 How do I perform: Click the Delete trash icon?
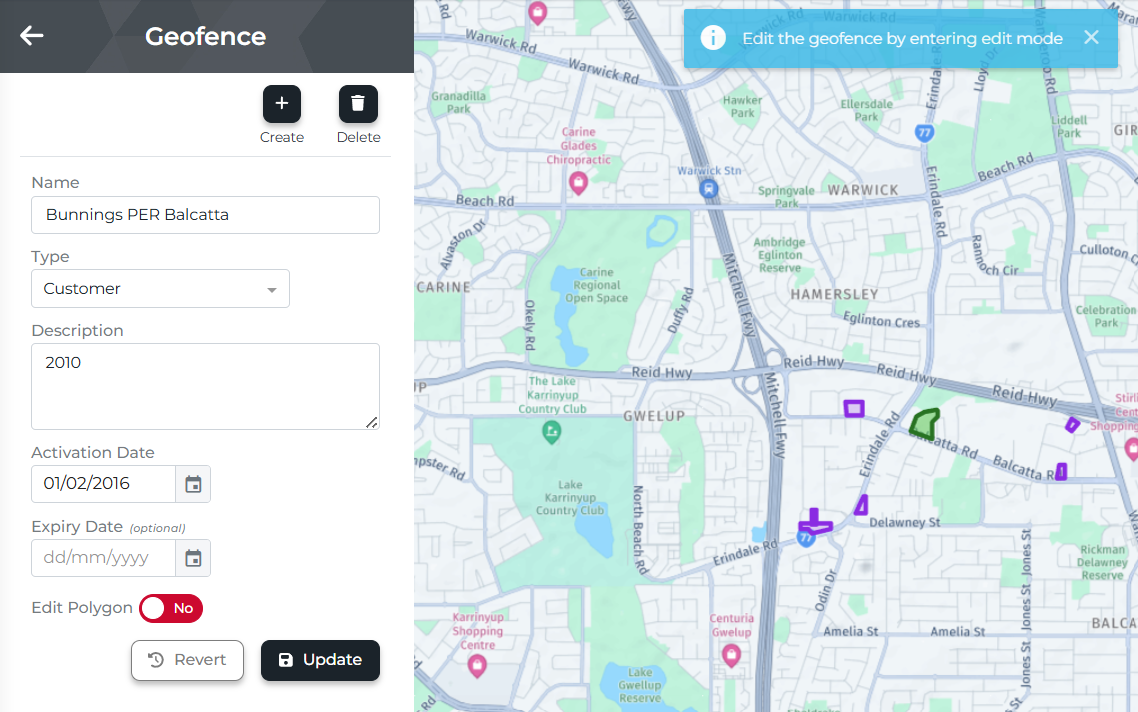(x=358, y=104)
